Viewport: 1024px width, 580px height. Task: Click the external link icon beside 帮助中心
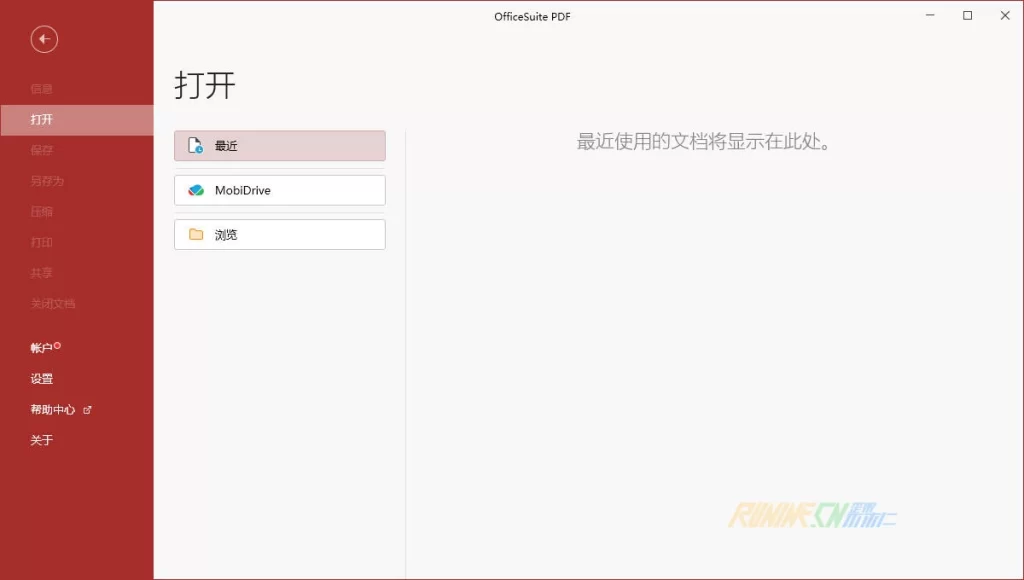pyautogui.click(x=87, y=410)
